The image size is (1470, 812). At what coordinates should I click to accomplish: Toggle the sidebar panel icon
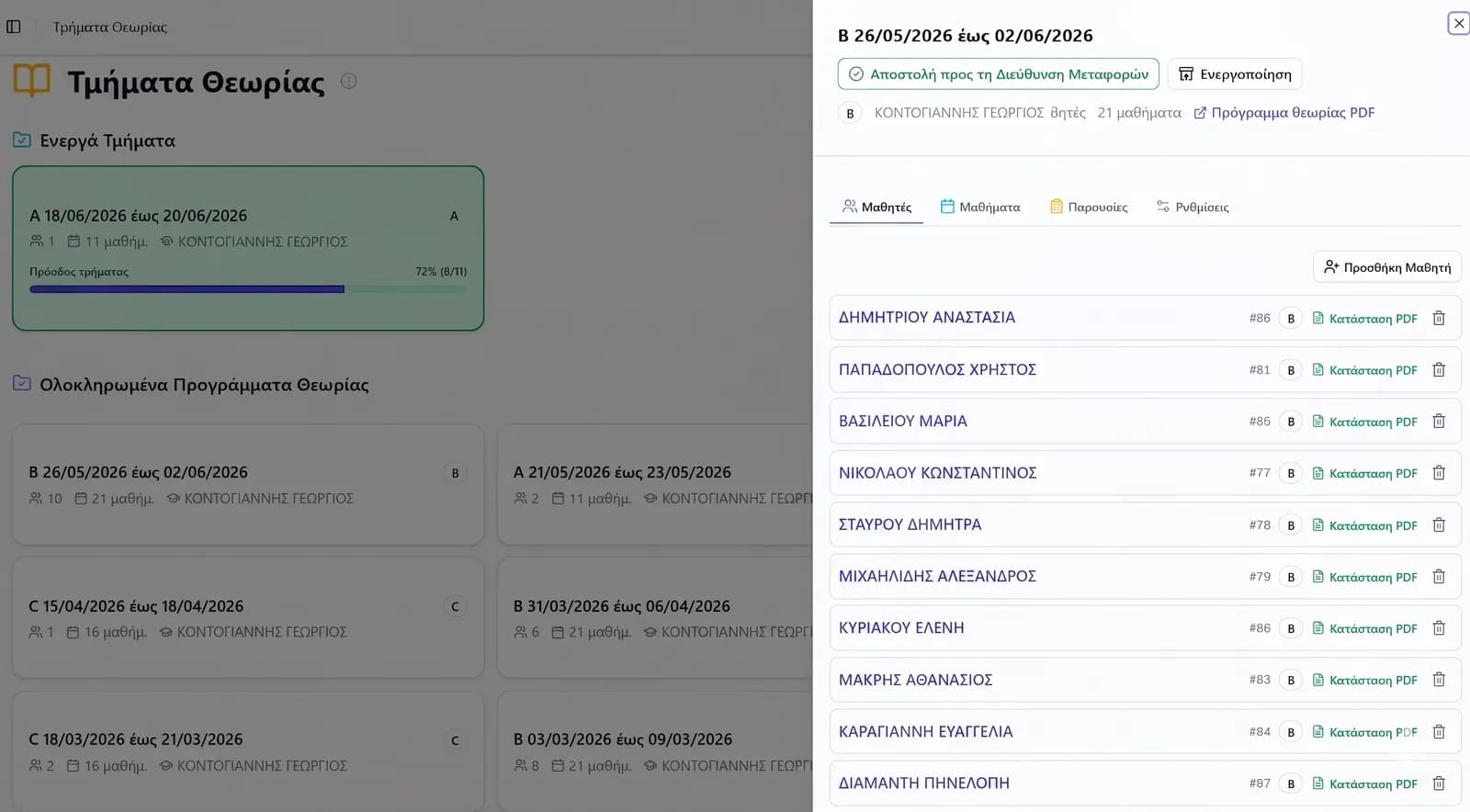[14, 27]
